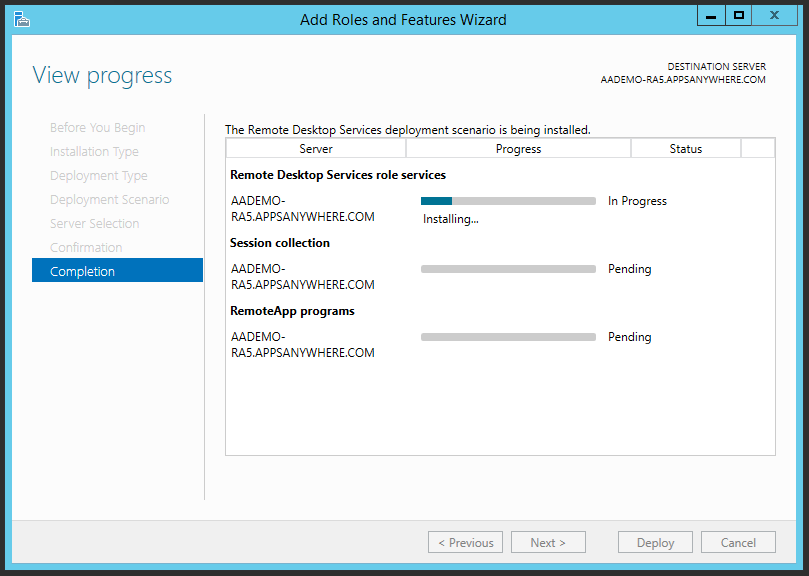This screenshot has height=576, width=809.
Task: Minimize the Add Roles and Features Wizard
Action: coord(710,16)
